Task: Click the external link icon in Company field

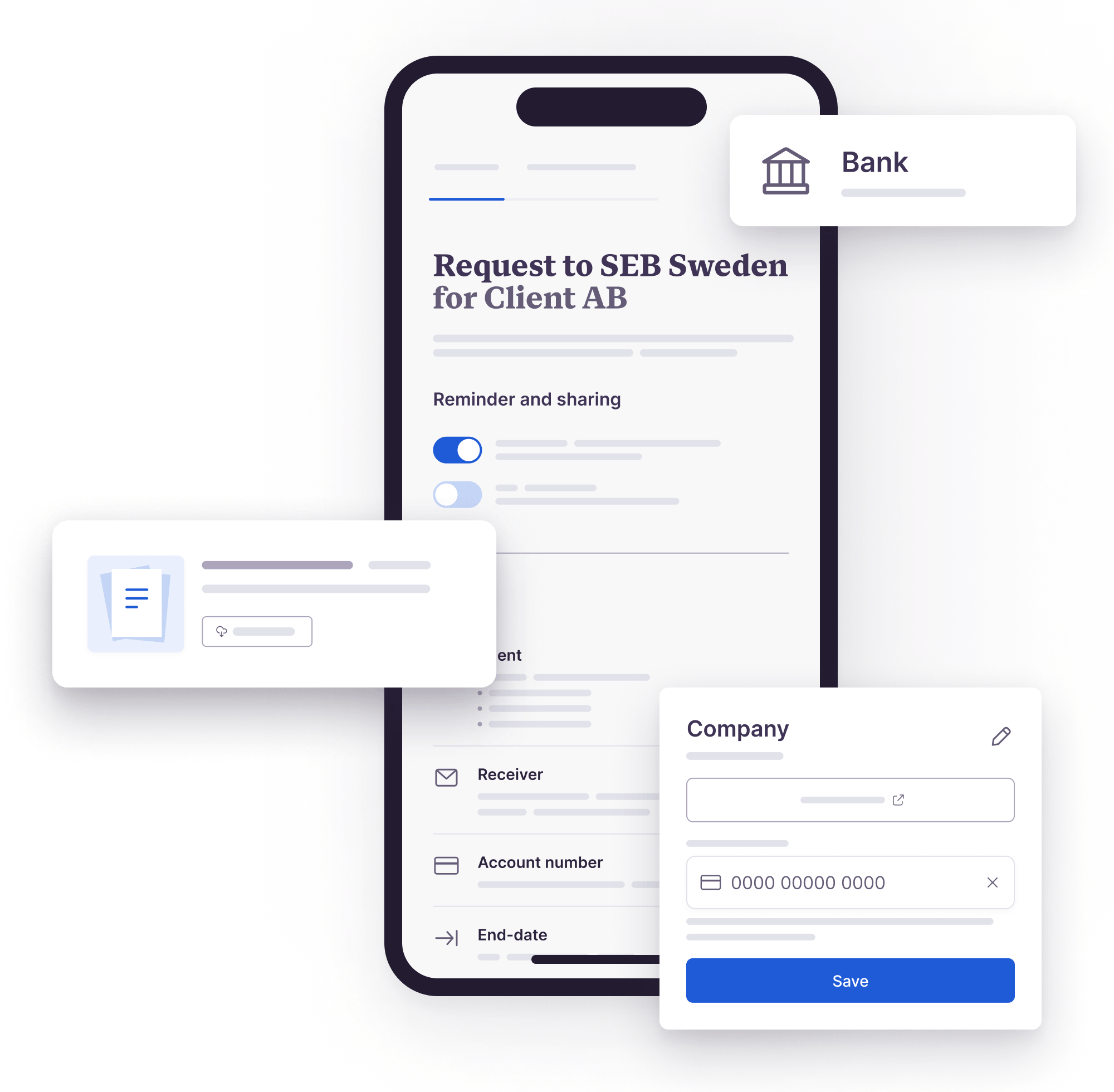Action: pos(898,801)
